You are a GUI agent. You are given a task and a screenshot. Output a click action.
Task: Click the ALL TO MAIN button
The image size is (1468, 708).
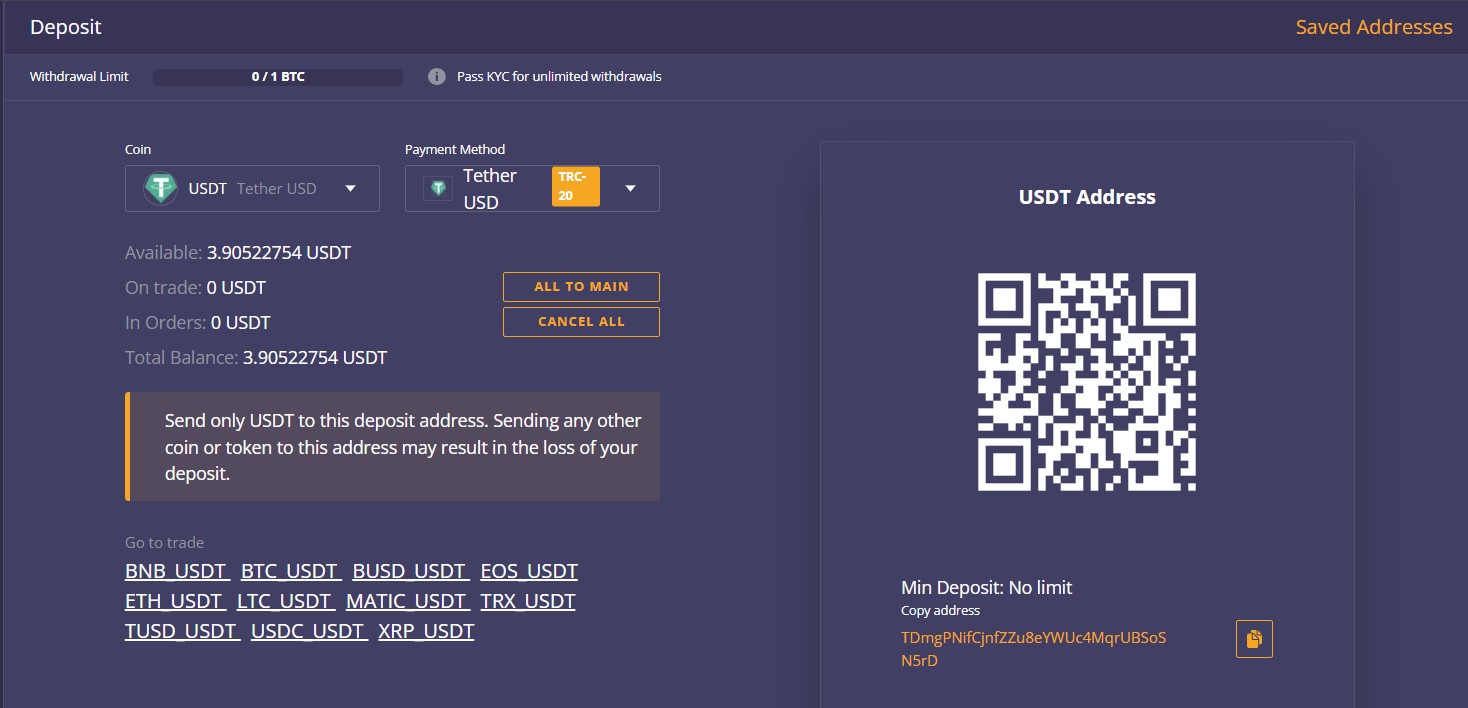[x=581, y=287]
